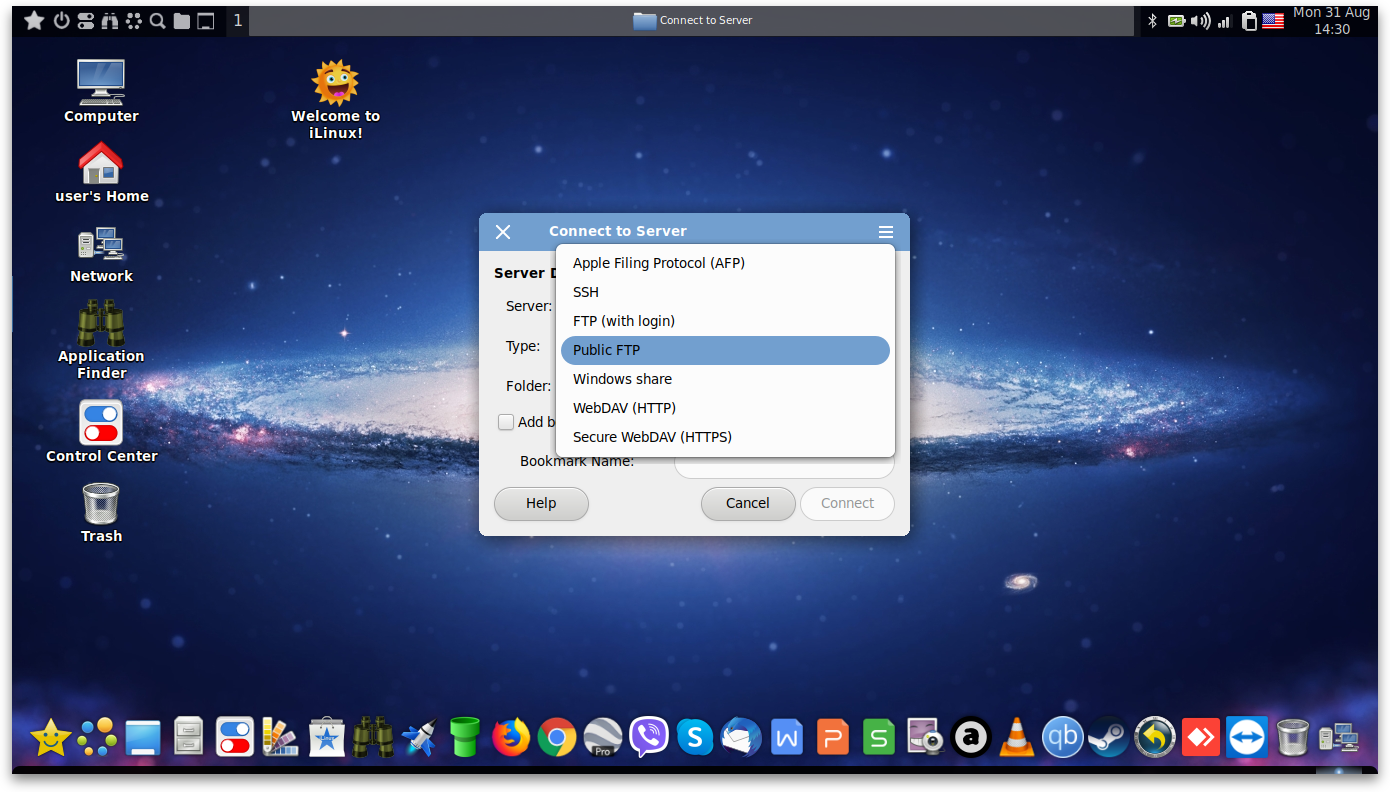Select FTP (with login) option
The width and height of the screenshot is (1390, 792).
(x=725, y=321)
